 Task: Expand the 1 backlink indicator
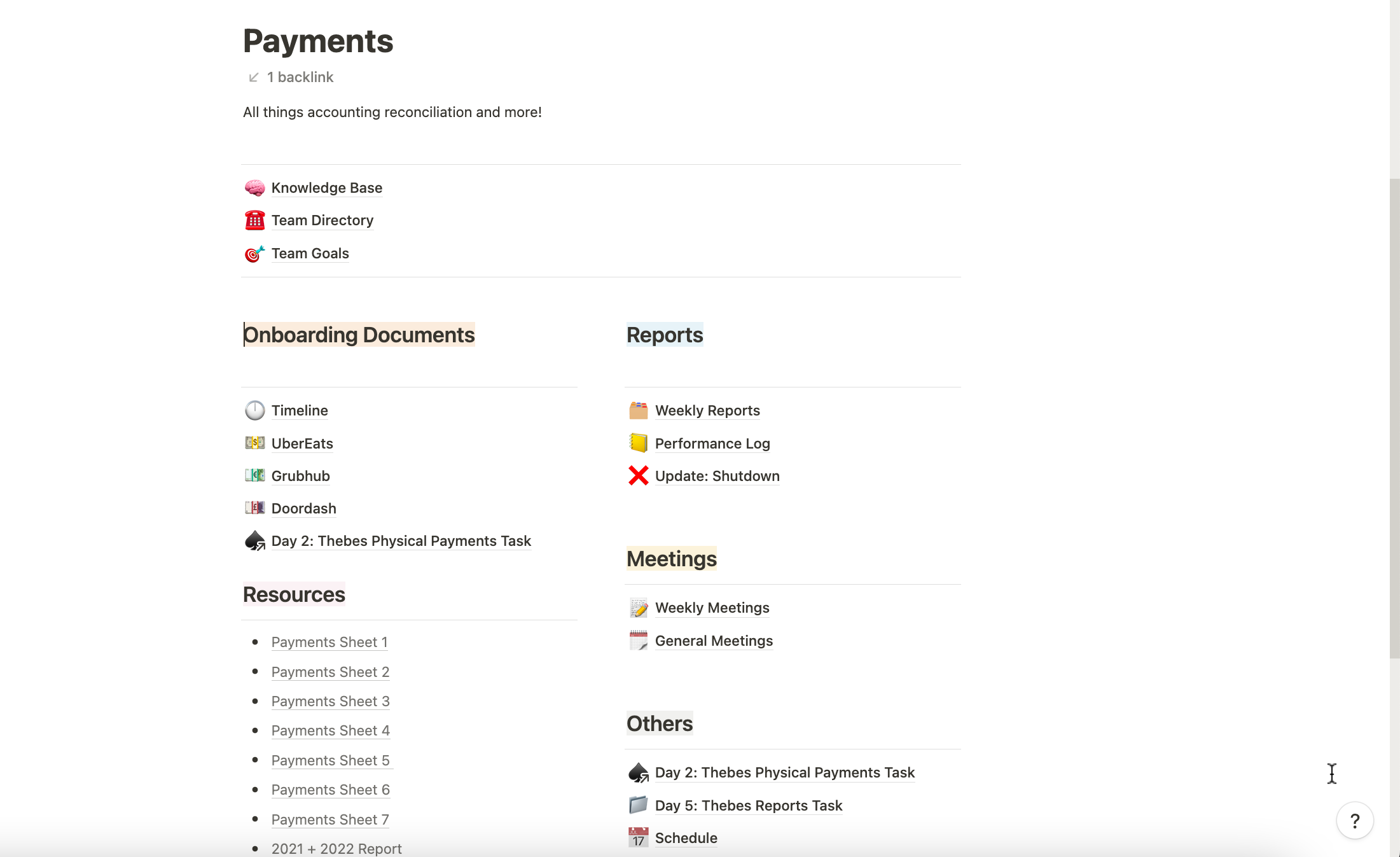coord(291,77)
